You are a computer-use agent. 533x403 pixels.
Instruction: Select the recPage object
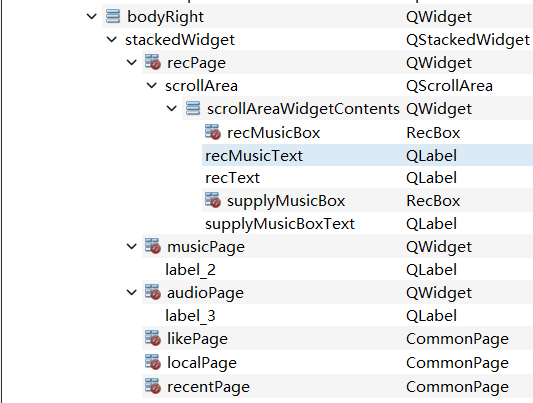point(196,63)
